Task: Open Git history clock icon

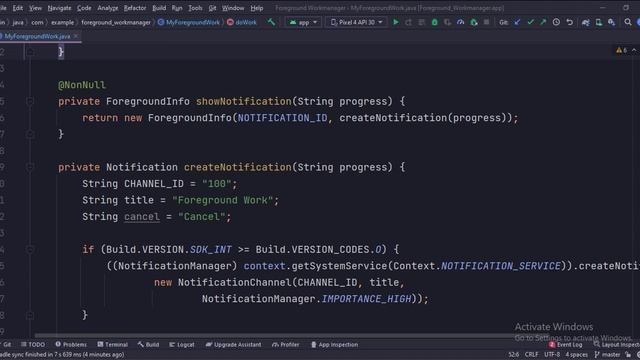Action: click(x=556, y=22)
